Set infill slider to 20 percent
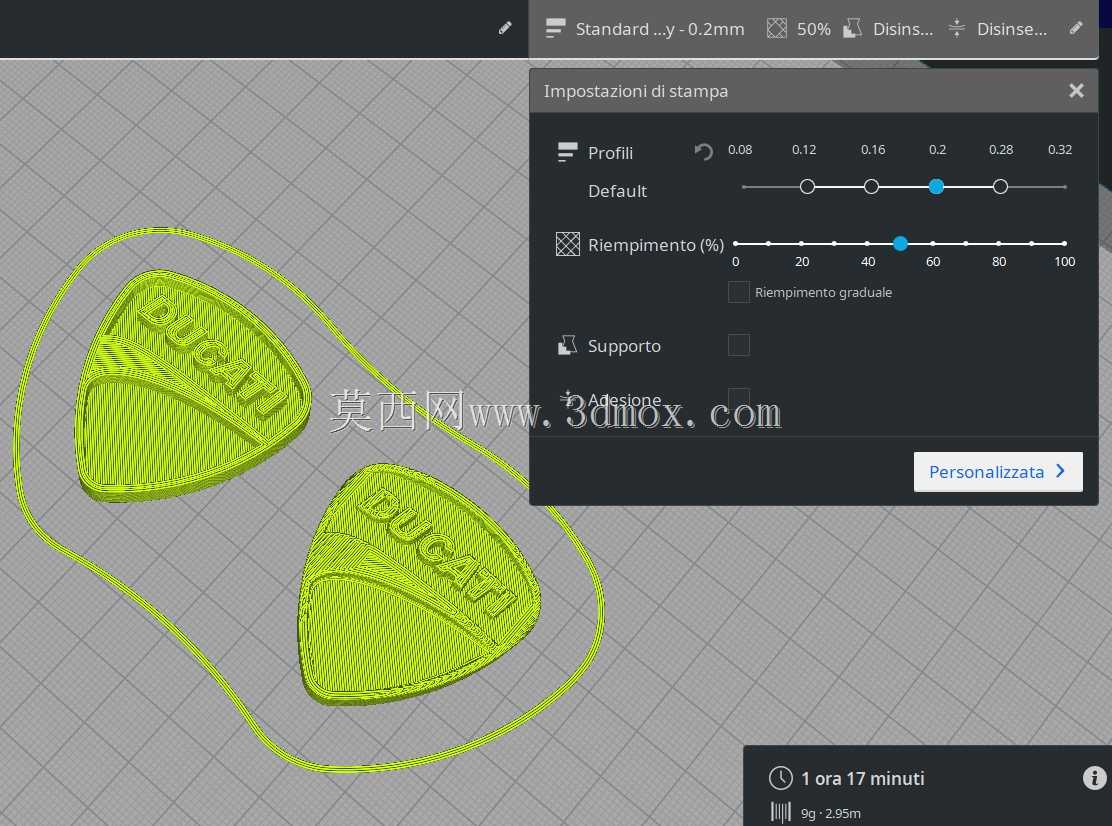 [x=801, y=243]
